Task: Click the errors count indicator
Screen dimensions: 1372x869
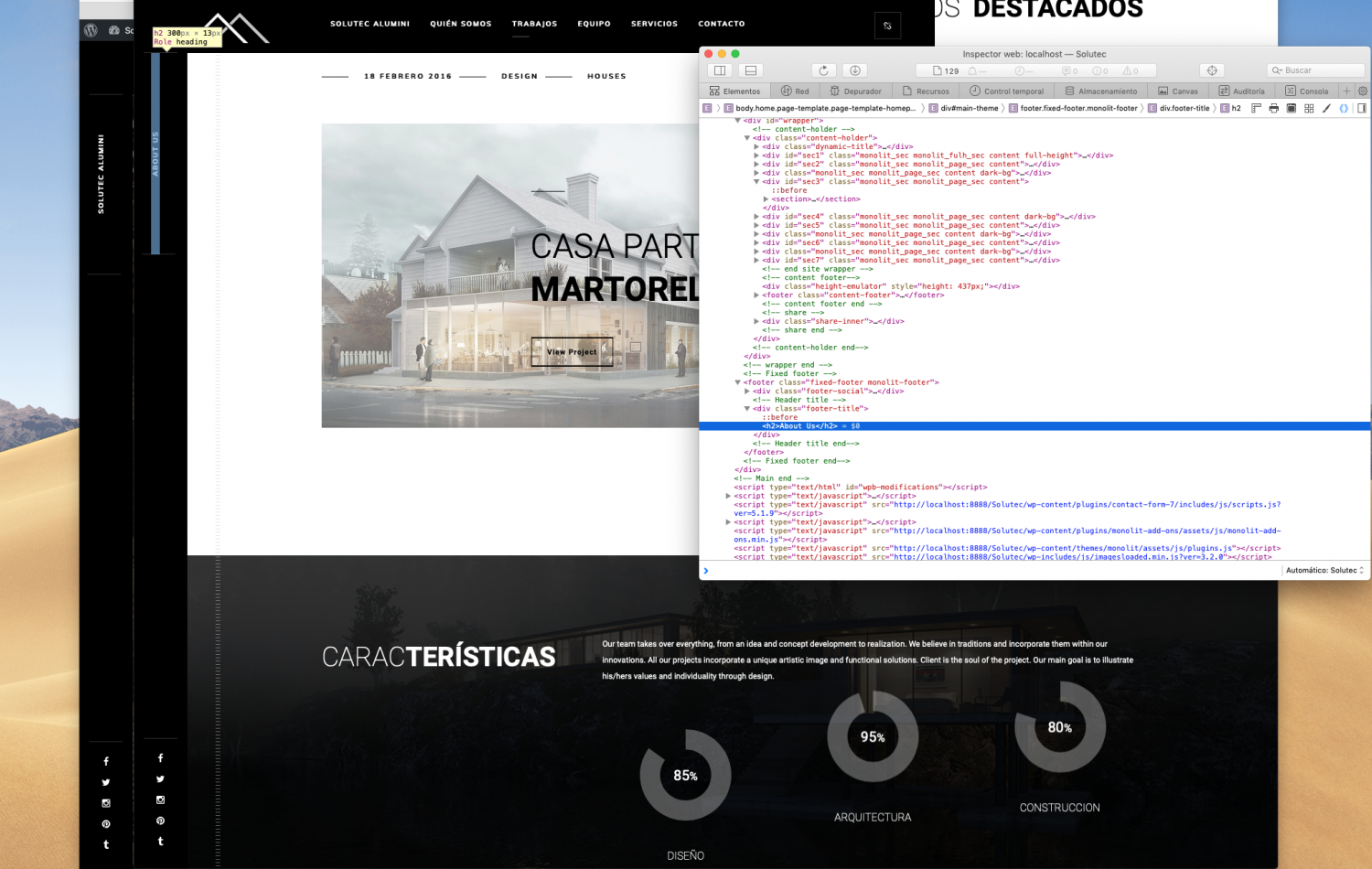Action: pos(1100,70)
